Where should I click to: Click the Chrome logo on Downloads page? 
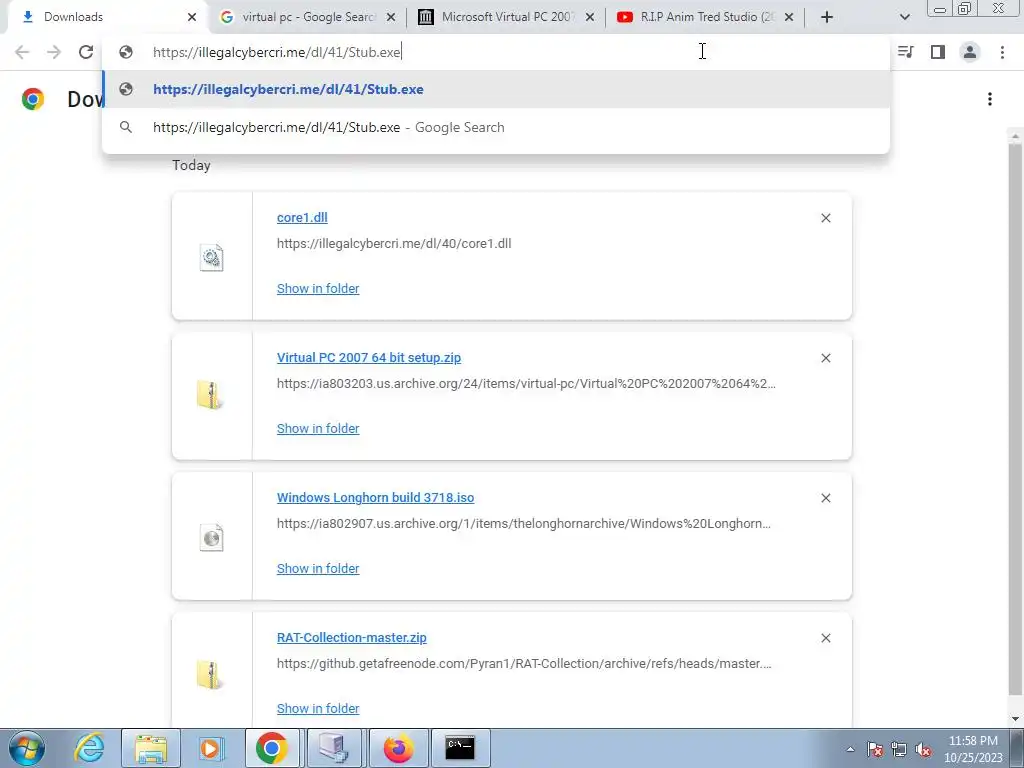[33, 99]
